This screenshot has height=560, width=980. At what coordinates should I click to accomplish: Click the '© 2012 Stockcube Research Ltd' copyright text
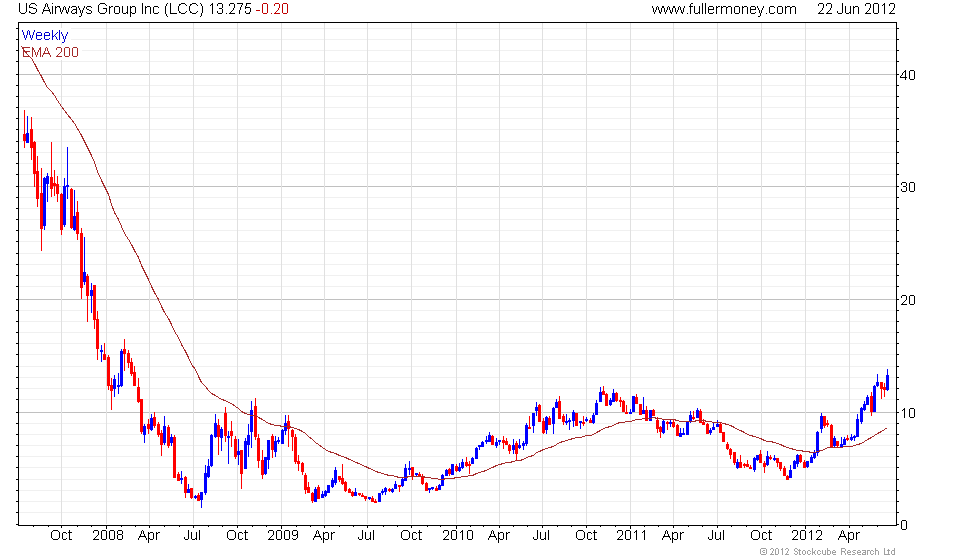pos(827,552)
